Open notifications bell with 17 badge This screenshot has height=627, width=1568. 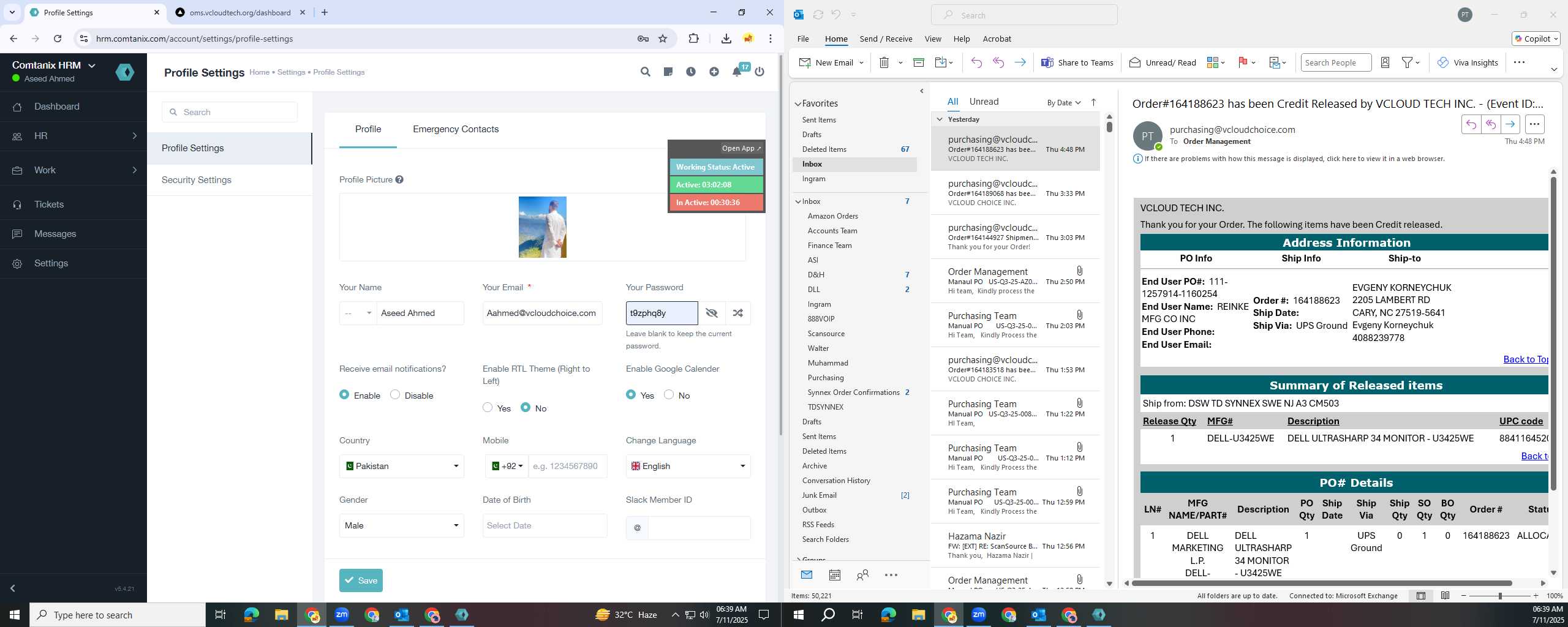pos(737,72)
